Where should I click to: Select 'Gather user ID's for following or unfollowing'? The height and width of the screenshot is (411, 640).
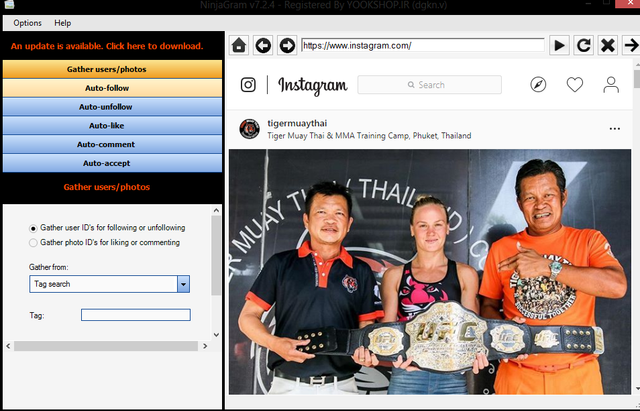click(107, 228)
